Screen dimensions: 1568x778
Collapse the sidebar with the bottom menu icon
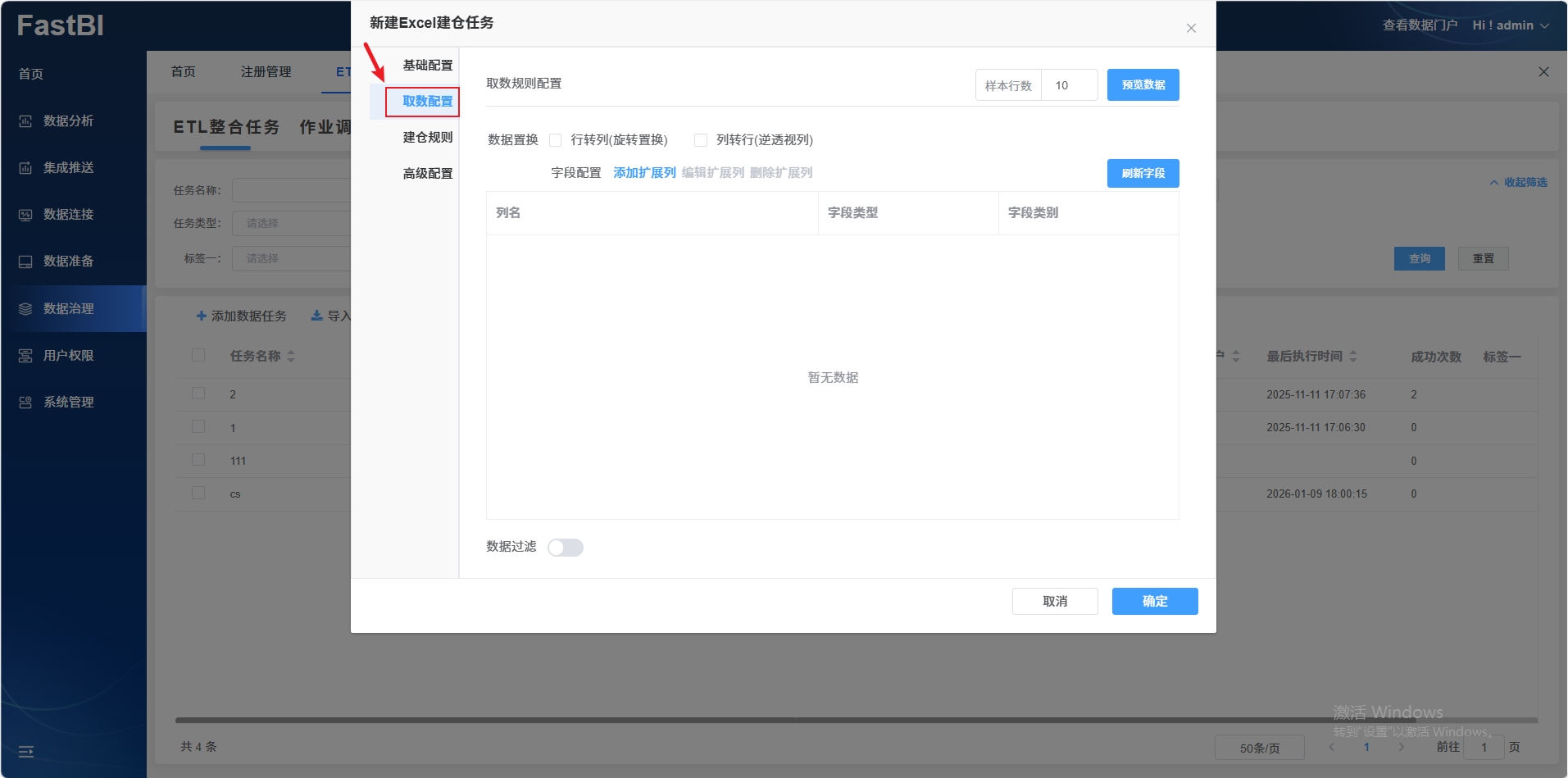26,752
